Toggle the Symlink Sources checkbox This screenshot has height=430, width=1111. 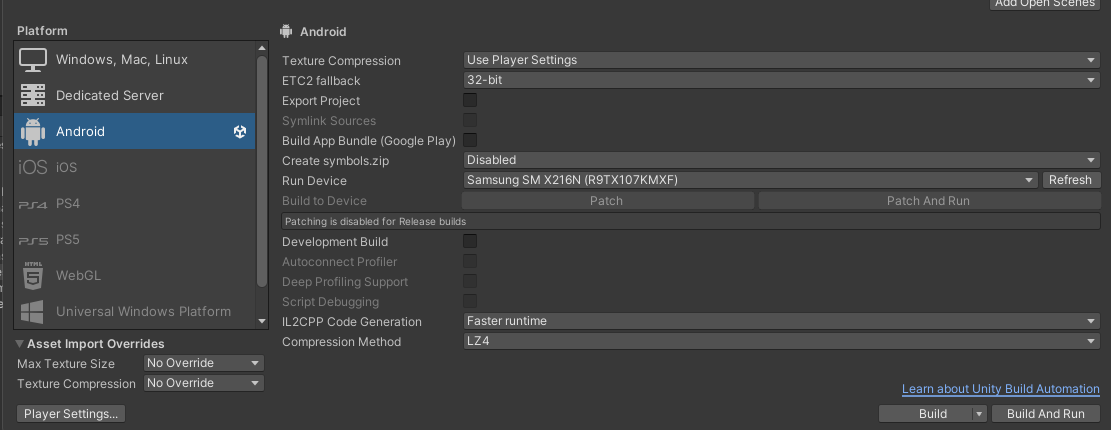470,120
